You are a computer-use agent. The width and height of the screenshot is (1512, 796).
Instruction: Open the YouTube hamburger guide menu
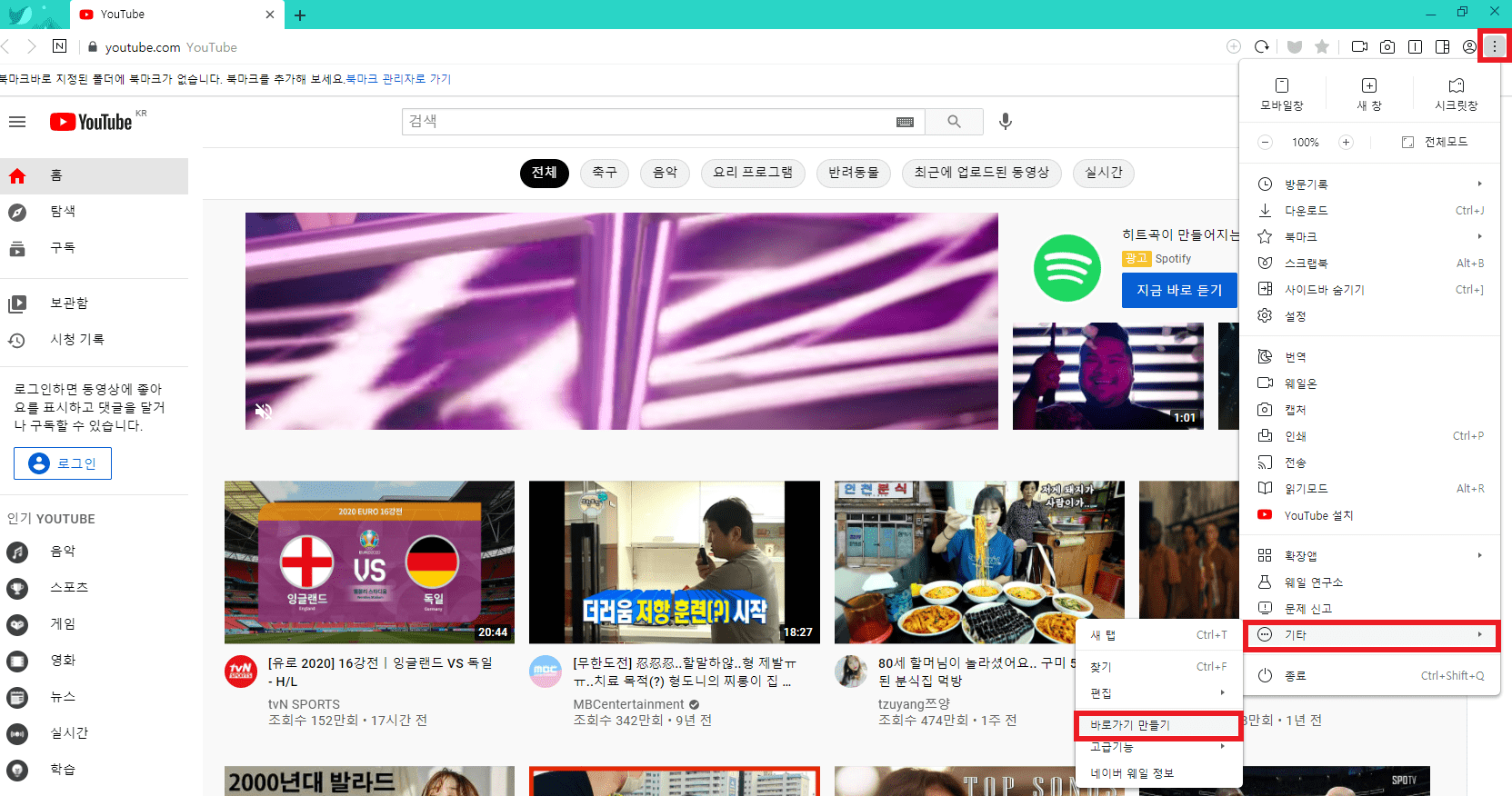[17, 122]
